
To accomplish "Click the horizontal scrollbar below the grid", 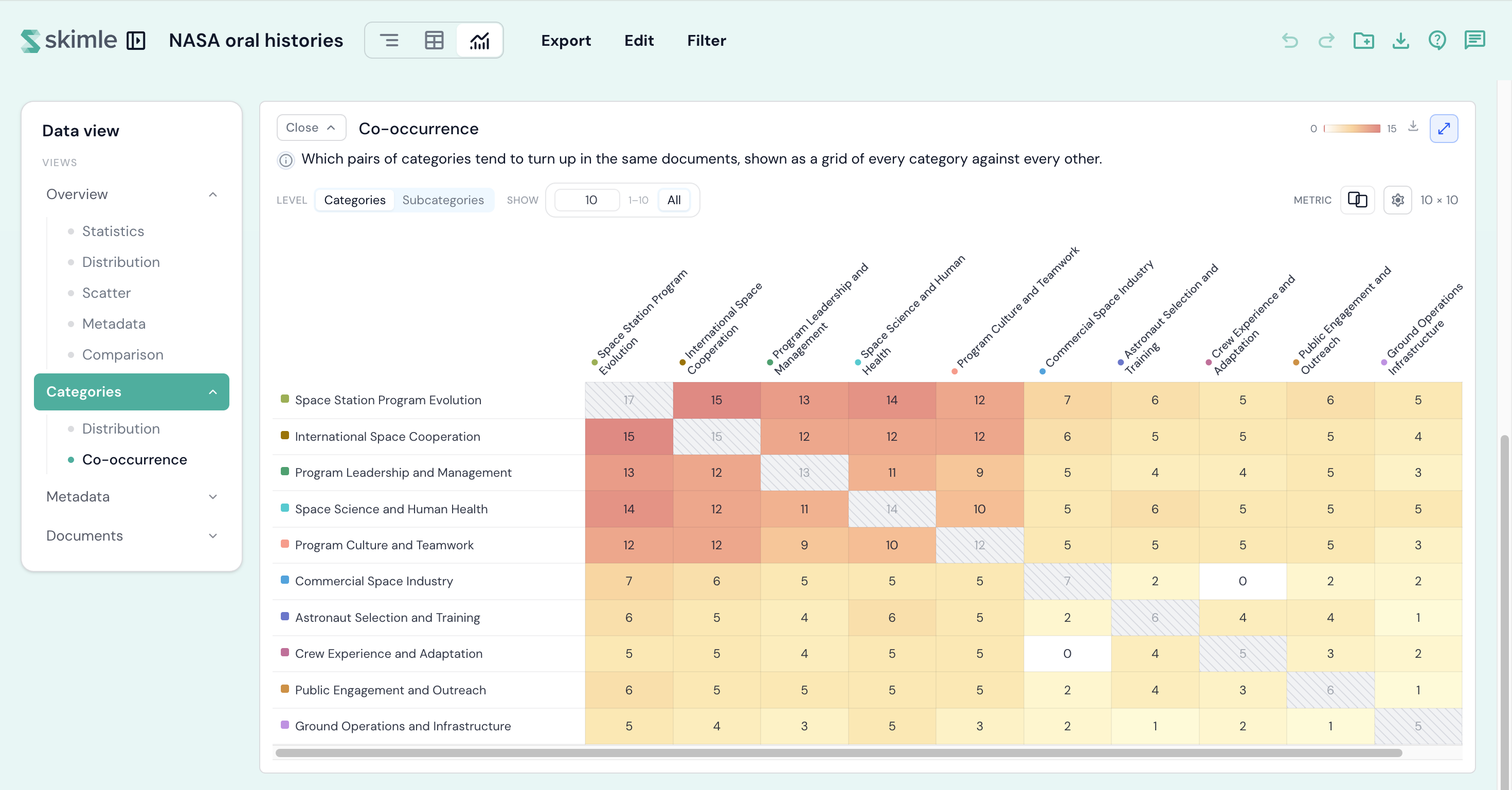I will (x=839, y=753).
